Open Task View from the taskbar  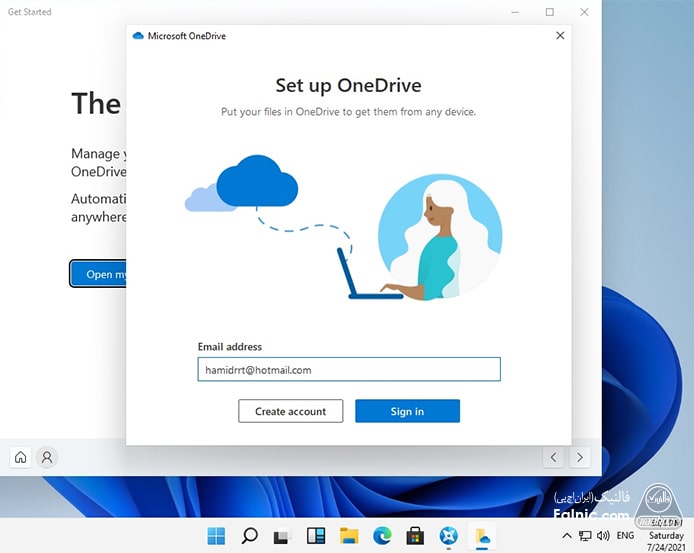282,536
